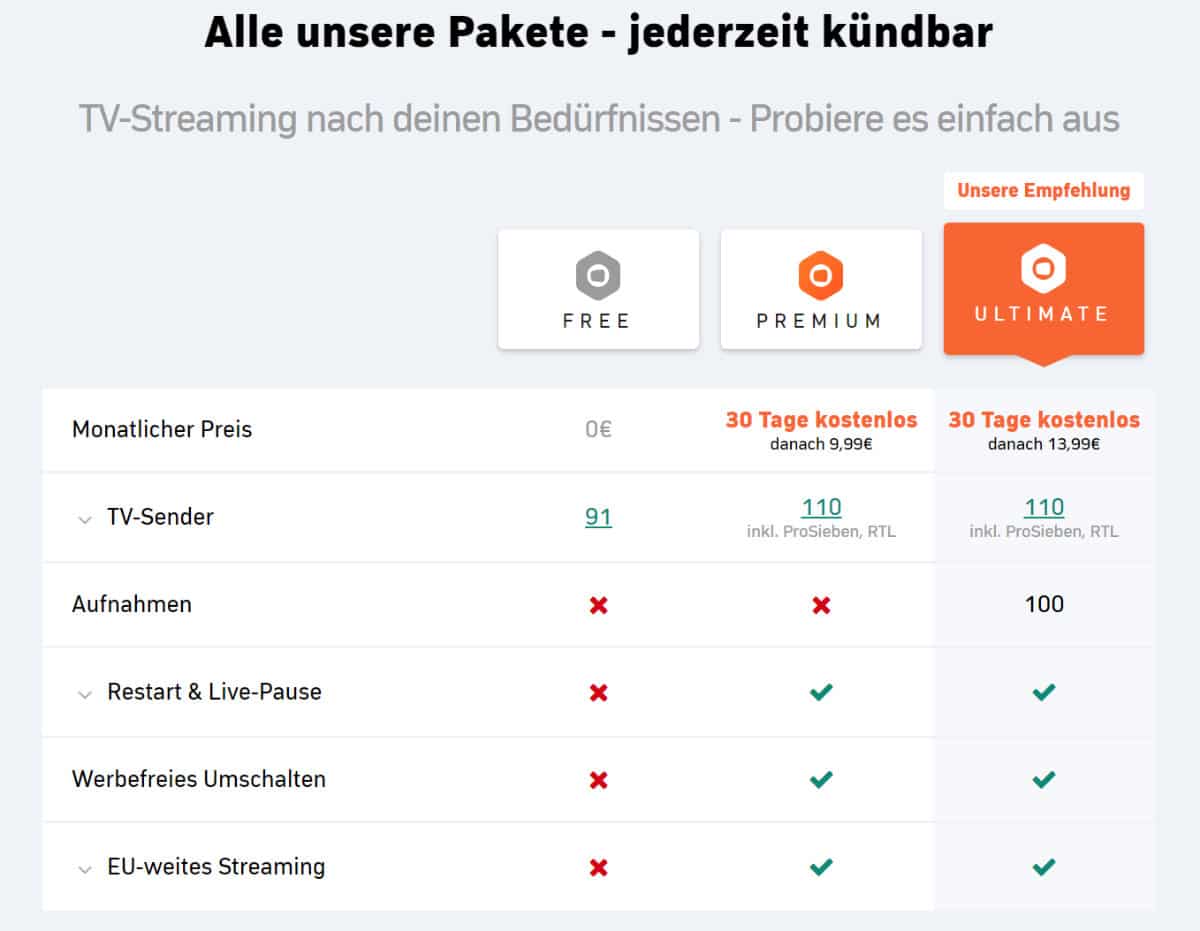Click the red X for Werbefreies Umschalten under Free
Screen dimensions: 1200x931
coord(598,780)
